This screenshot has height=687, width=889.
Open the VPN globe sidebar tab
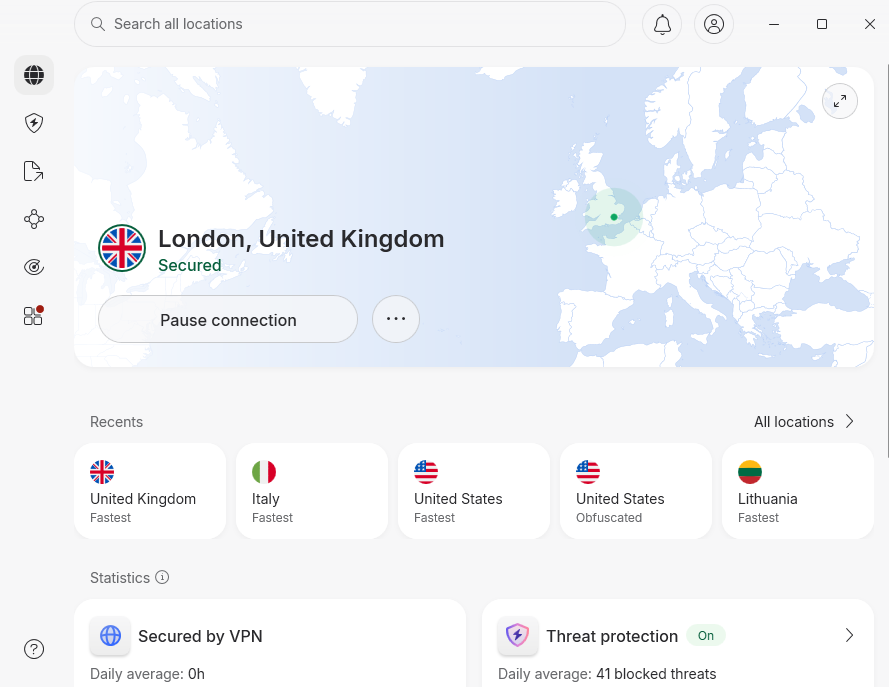pyautogui.click(x=34, y=75)
